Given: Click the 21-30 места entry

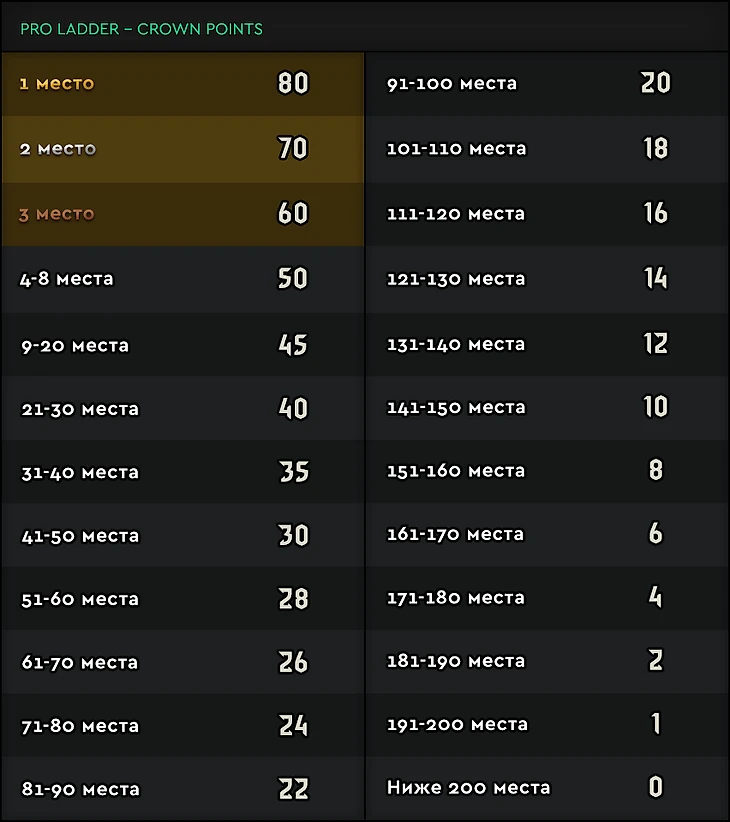Looking at the screenshot, I should pyautogui.click(x=80, y=409).
